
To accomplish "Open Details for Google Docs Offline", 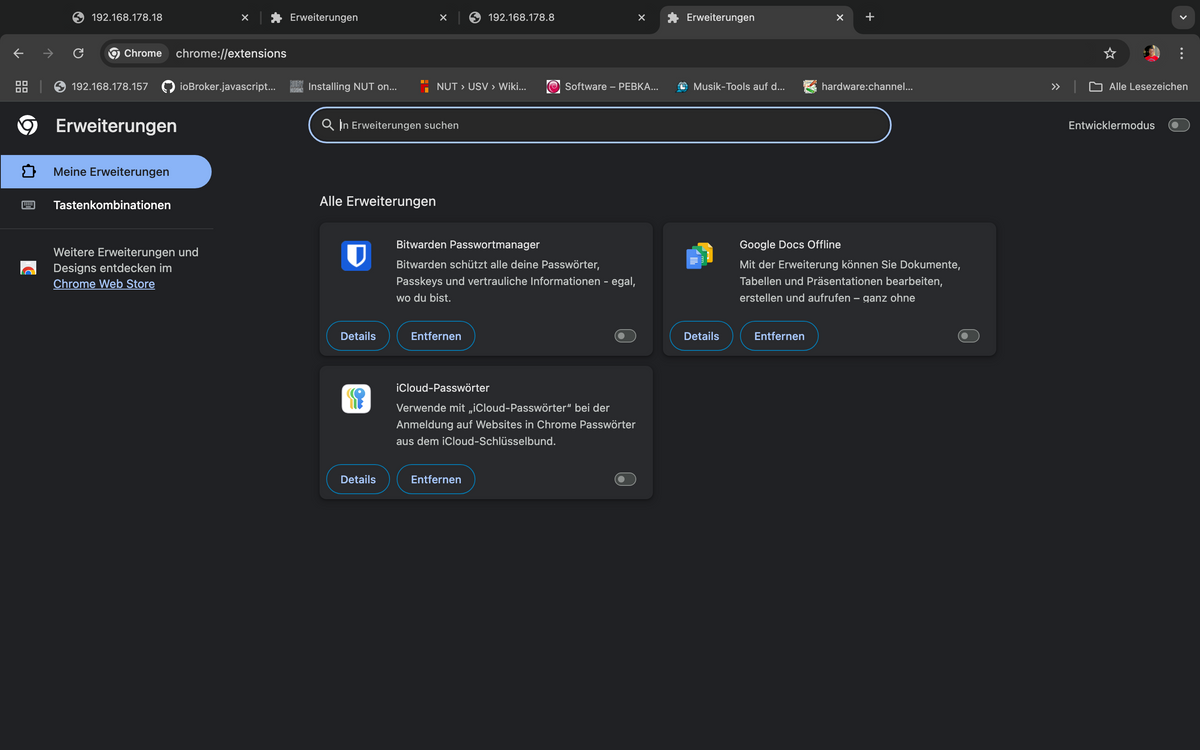I will point(701,336).
